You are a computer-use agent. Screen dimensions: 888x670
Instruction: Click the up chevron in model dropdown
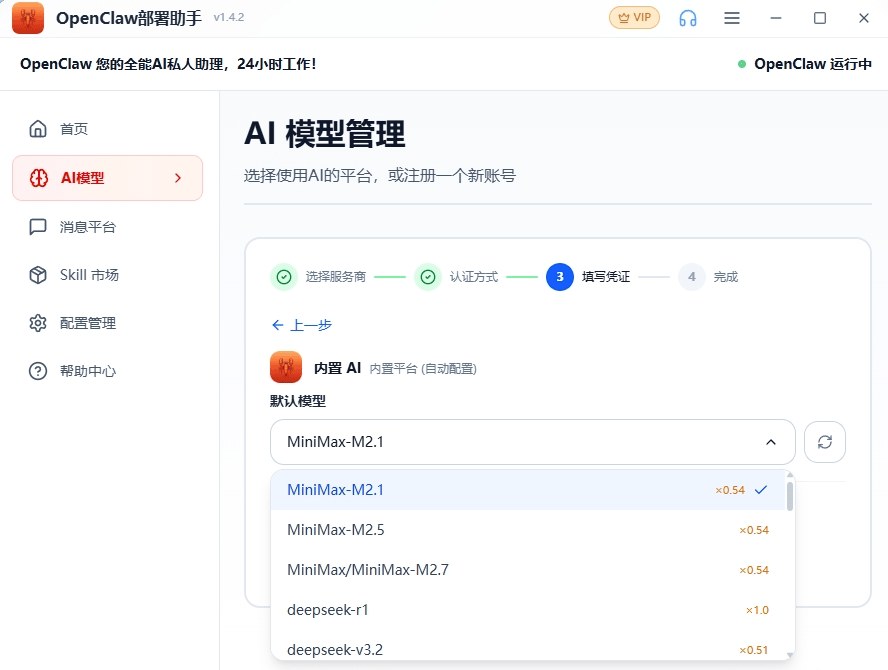[x=771, y=442]
